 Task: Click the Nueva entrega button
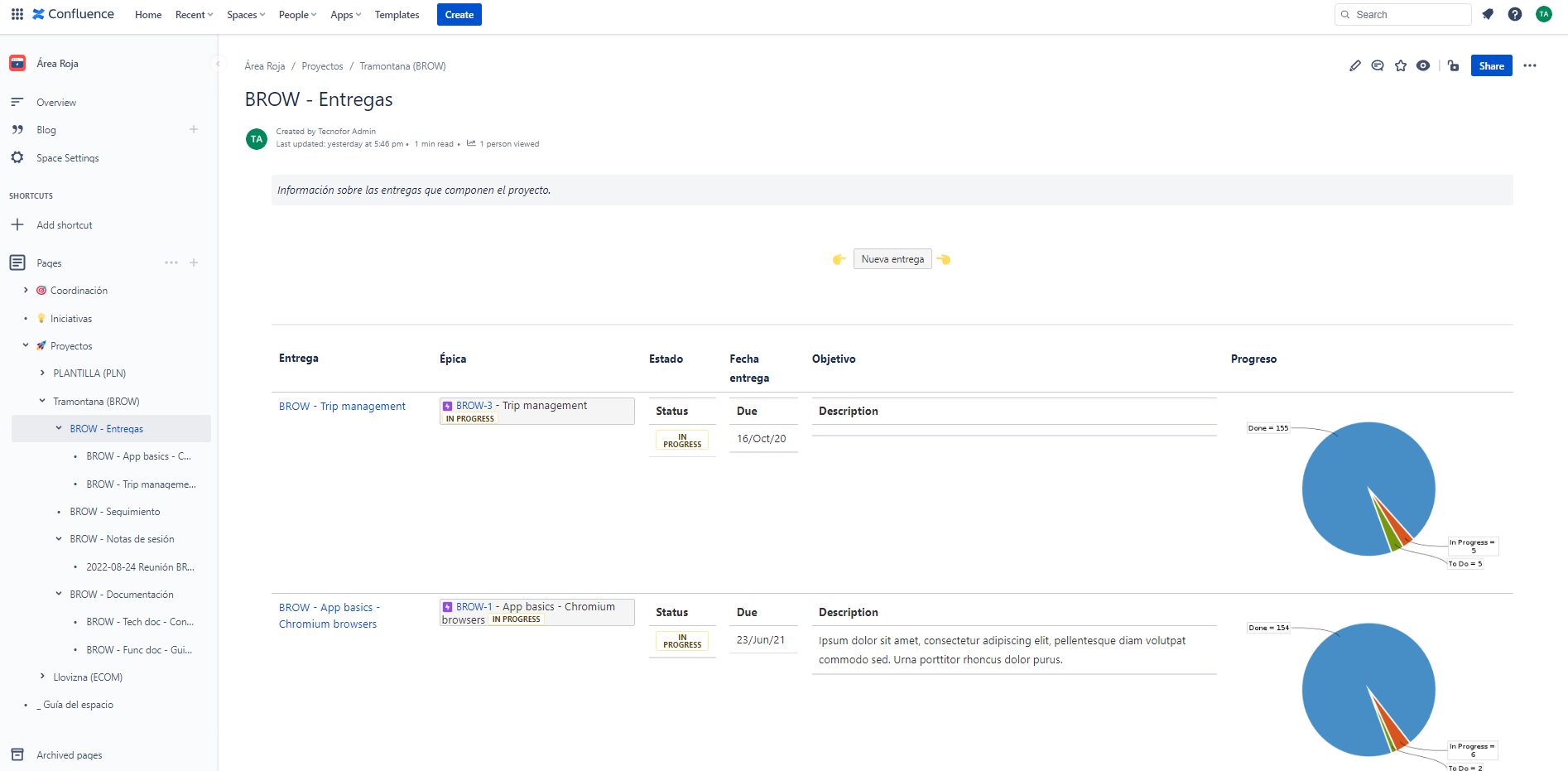pos(892,259)
